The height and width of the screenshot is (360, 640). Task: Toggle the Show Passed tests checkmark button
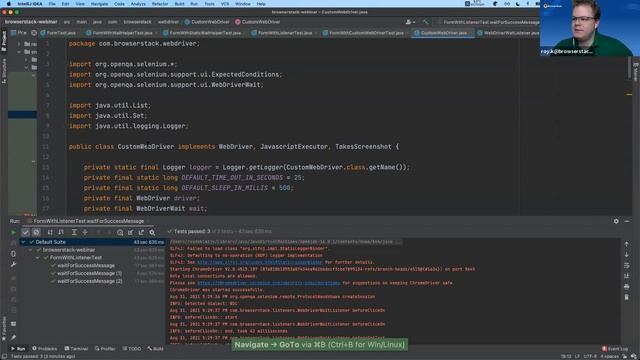(25, 232)
